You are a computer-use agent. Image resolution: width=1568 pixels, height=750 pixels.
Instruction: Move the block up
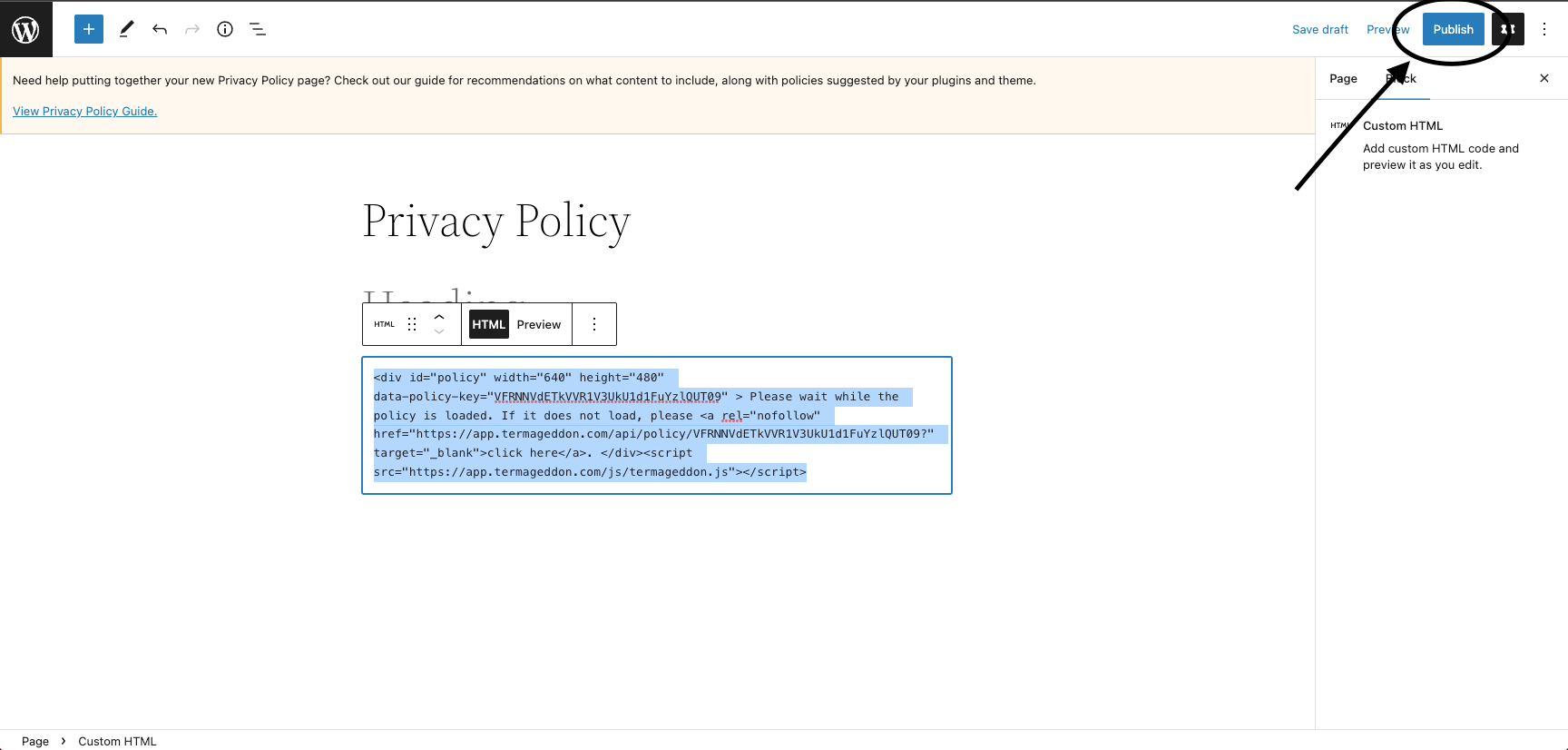pyautogui.click(x=439, y=316)
